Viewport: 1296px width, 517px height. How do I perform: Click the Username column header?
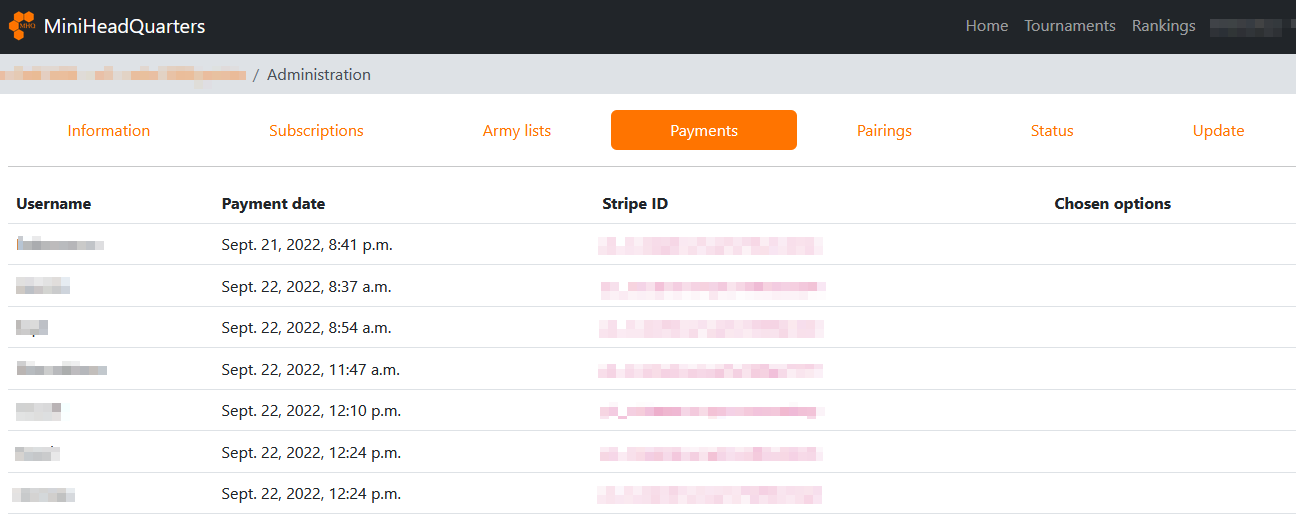click(x=54, y=204)
